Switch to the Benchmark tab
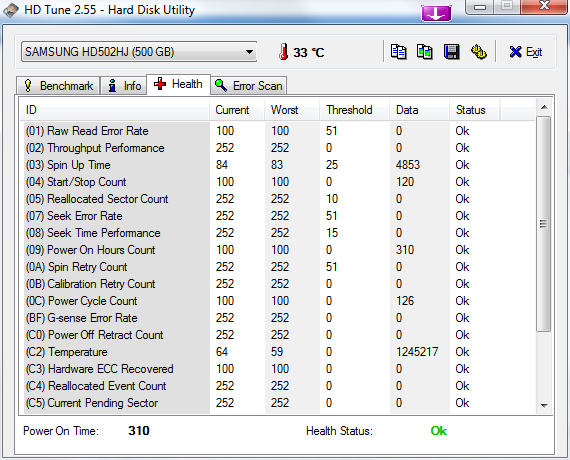This screenshot has width=570, height=460. coord(58,86)
